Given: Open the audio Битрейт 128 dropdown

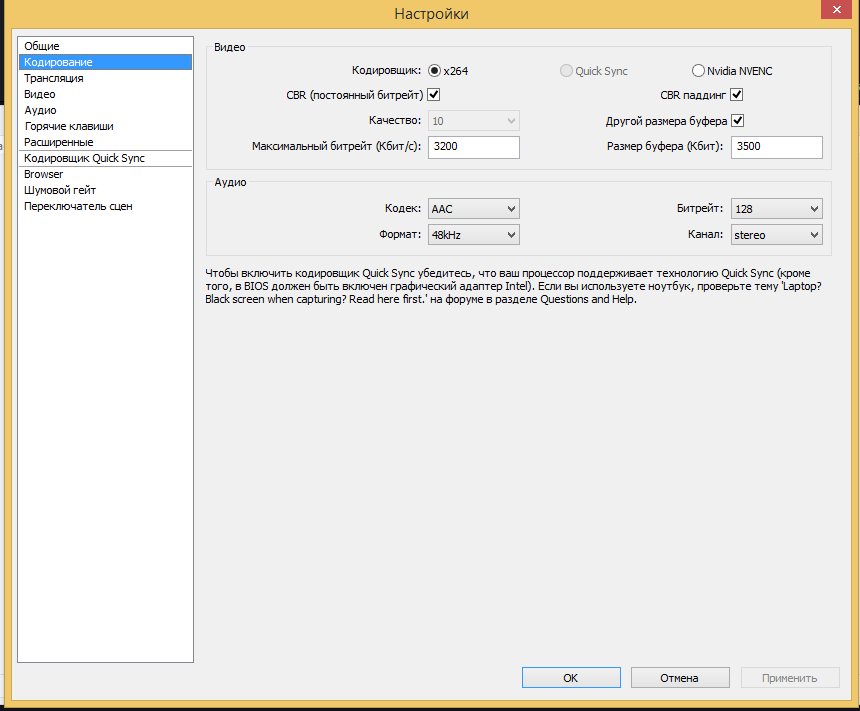Looking at the screenshot, I should 776,209.
